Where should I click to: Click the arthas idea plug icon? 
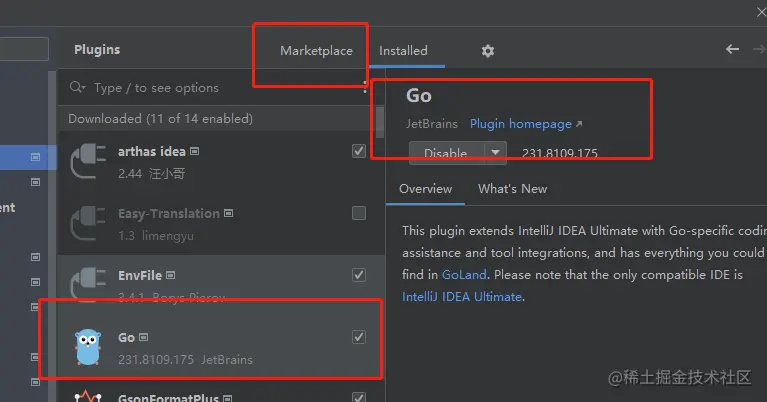[90, 161]
